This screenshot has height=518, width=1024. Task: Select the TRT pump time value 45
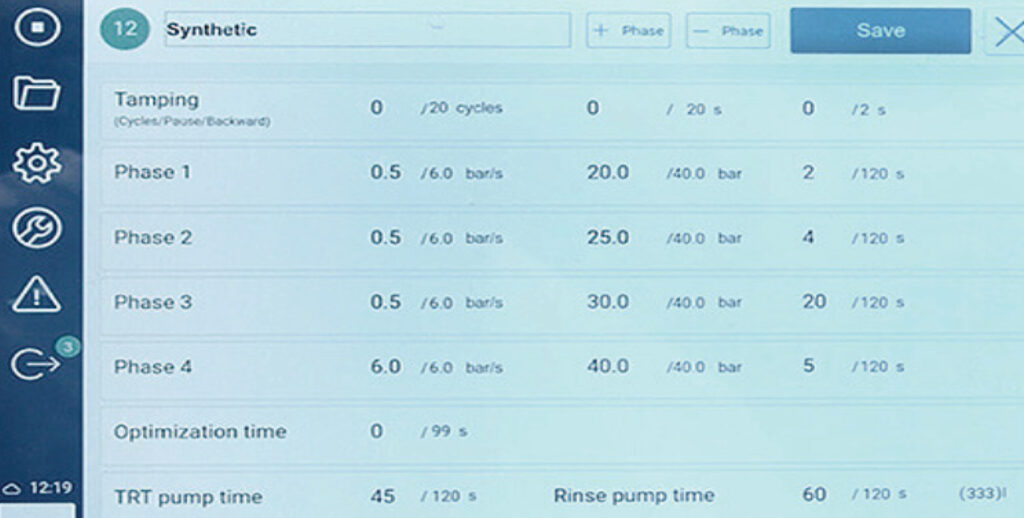[x=382, y=496]
